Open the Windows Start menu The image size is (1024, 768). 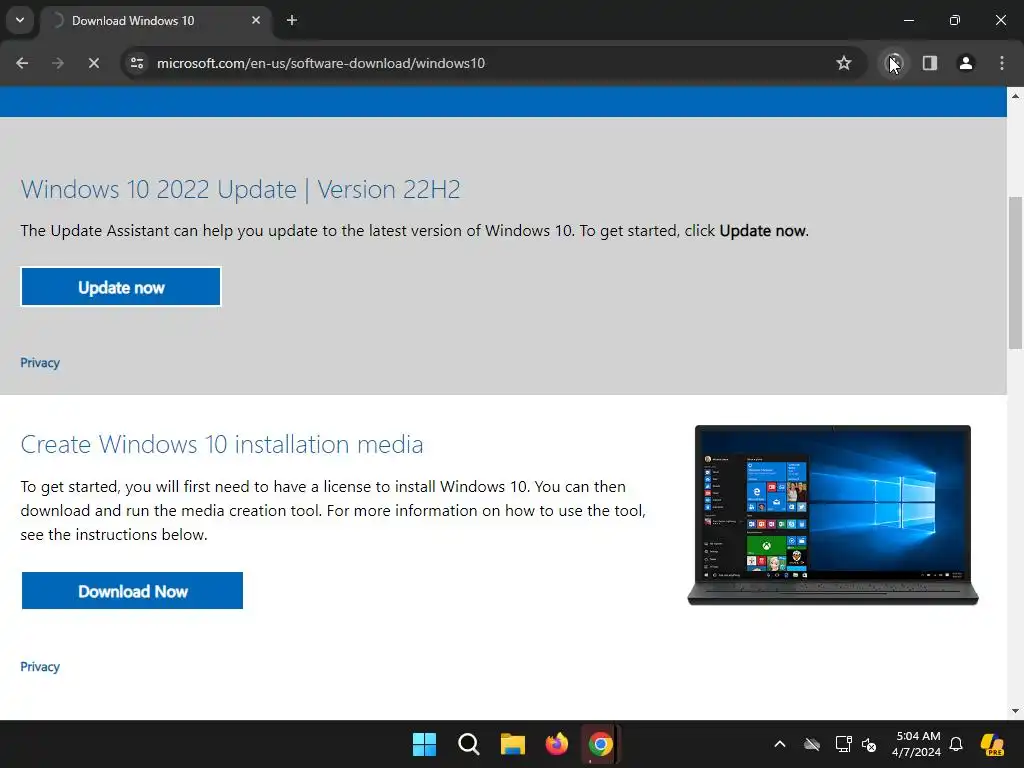pyautogui.click(x=424, y=744)
